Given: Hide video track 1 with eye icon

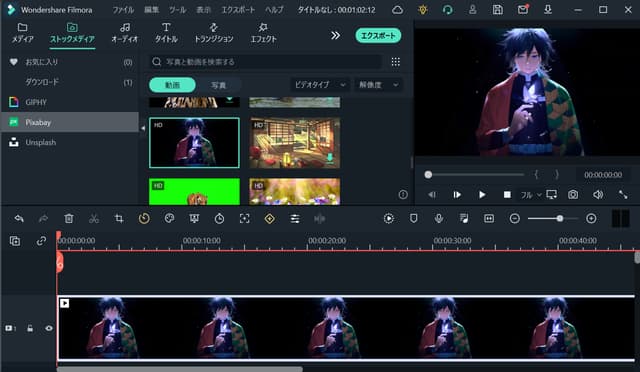Looking at the screenshot, I should (49, 328).
